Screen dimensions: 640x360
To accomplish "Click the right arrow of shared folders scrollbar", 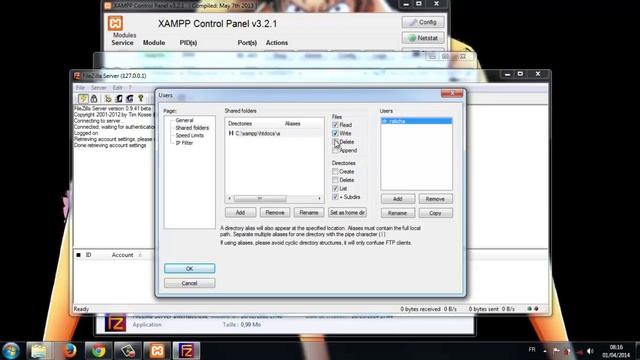I will [x=319, y=199].
